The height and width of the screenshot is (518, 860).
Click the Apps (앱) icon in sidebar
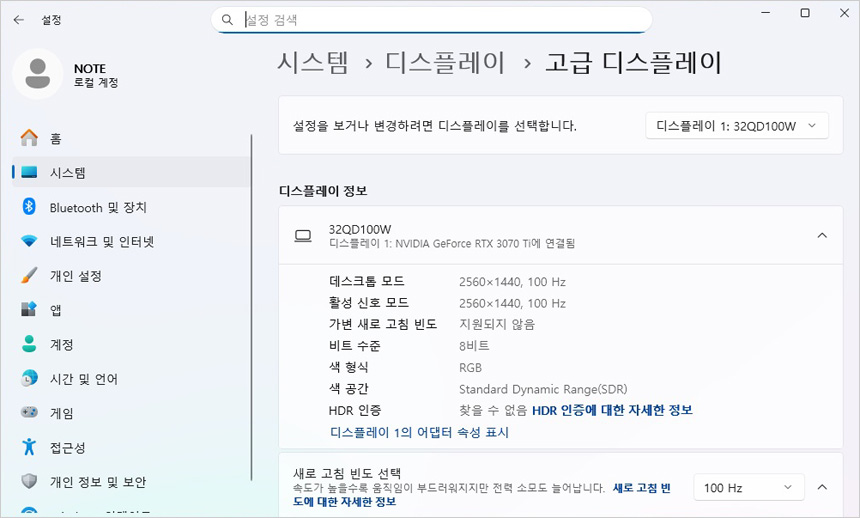[x=29, y=310]
